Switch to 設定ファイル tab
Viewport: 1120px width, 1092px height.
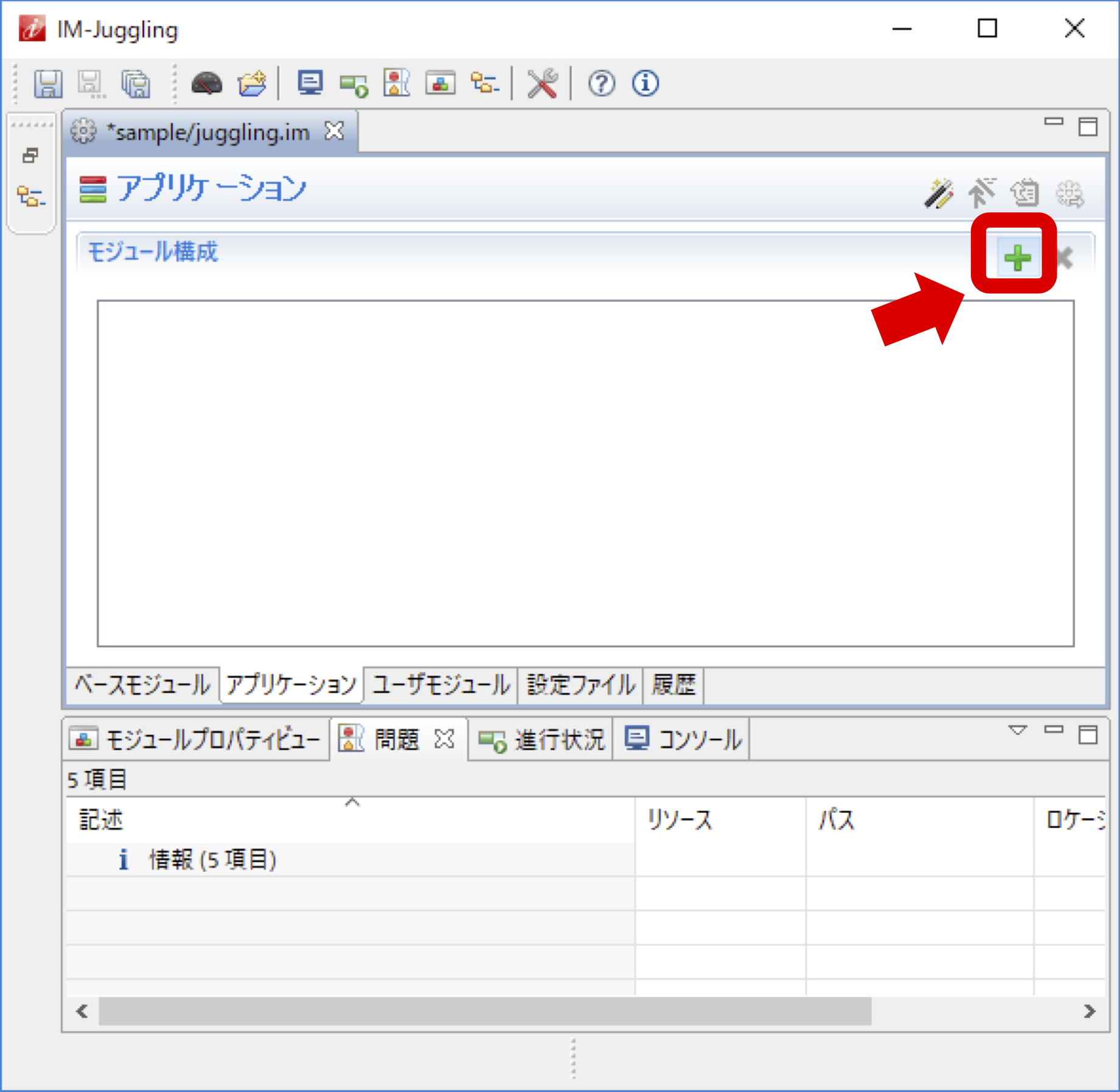tap(581, 685)
